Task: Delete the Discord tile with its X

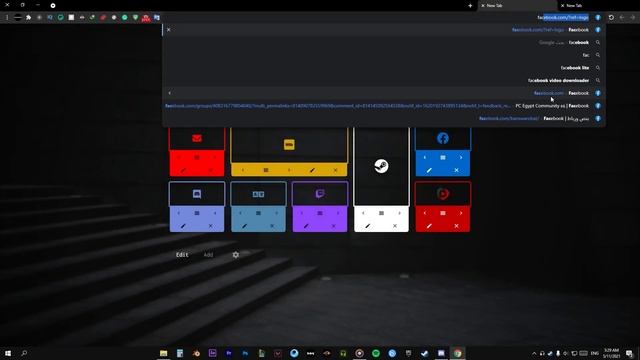Action: coord(211,226)
